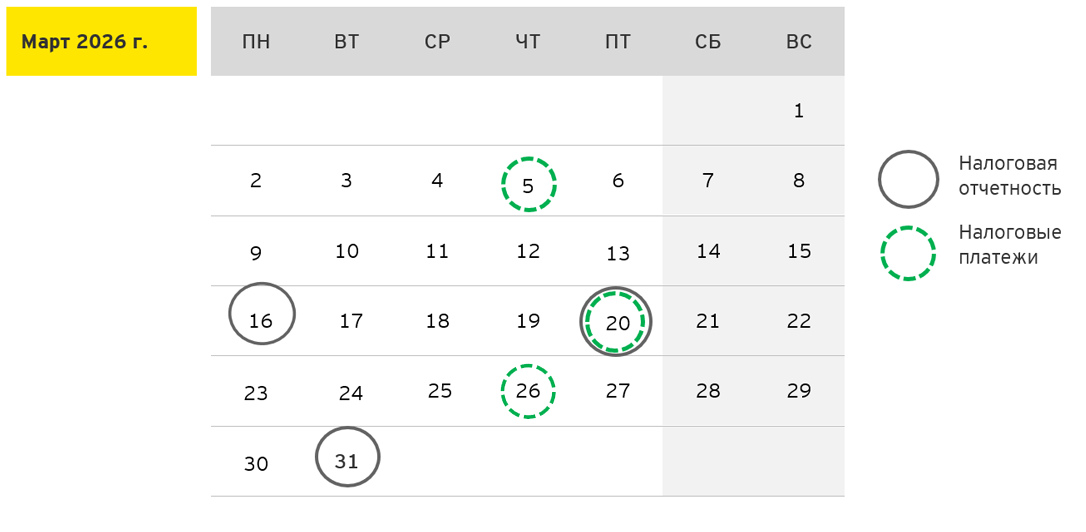Viewport: 1086px width, 532px height.
Task: Select March 26 tax payment date
Action: pyautogui.click(x=528, y=391)
